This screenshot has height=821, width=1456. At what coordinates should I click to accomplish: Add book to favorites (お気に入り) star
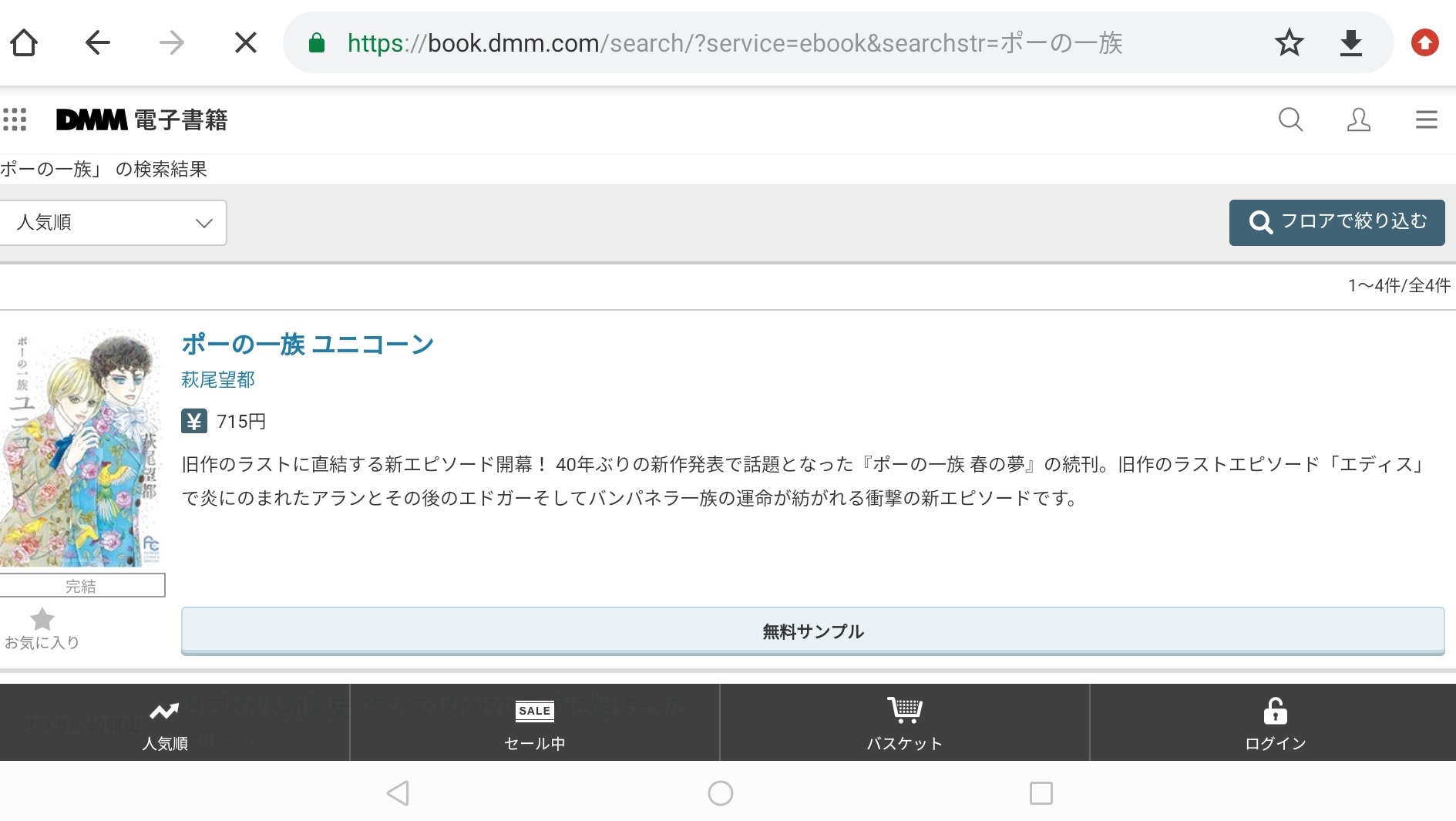42,628
